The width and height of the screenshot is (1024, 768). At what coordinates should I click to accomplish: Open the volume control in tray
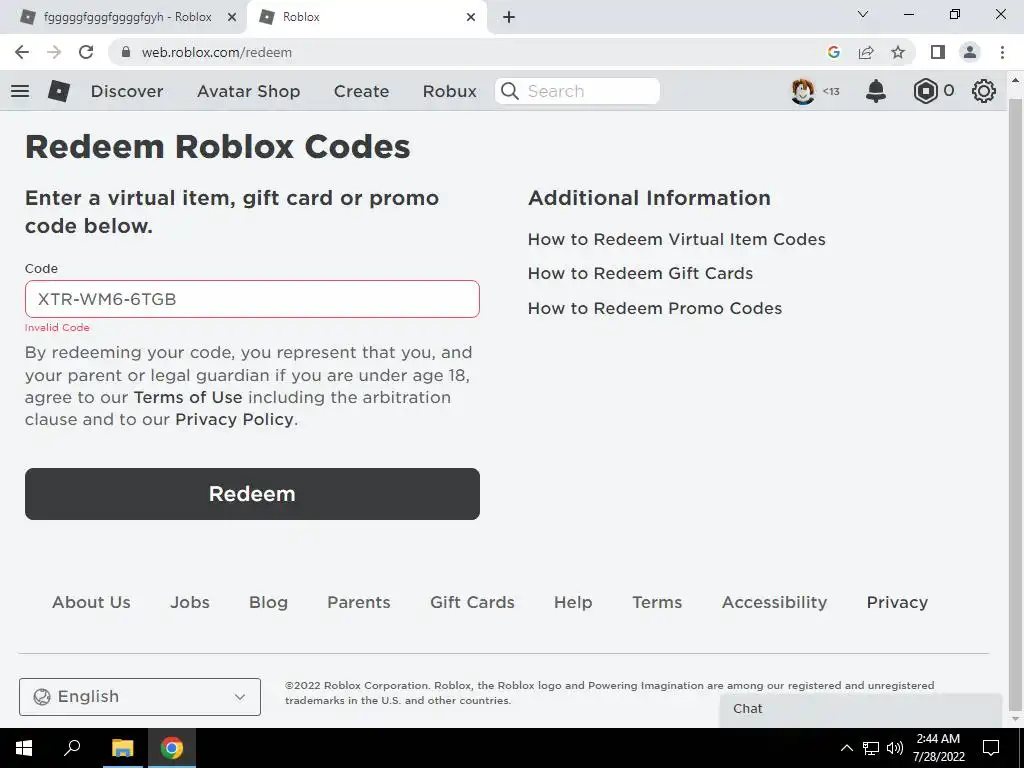(x=895, y=748)
